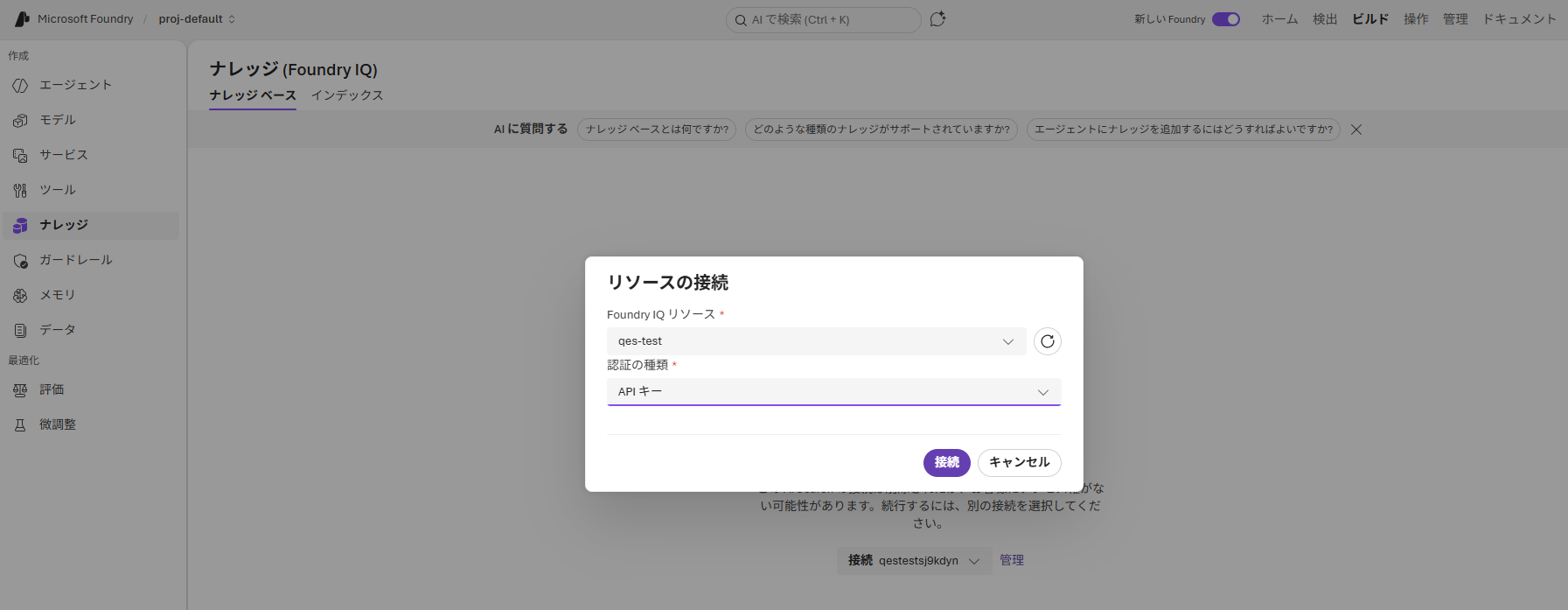Select the ナレッジ sidebar icon
1568x610 pixels.
click(20, 225)
